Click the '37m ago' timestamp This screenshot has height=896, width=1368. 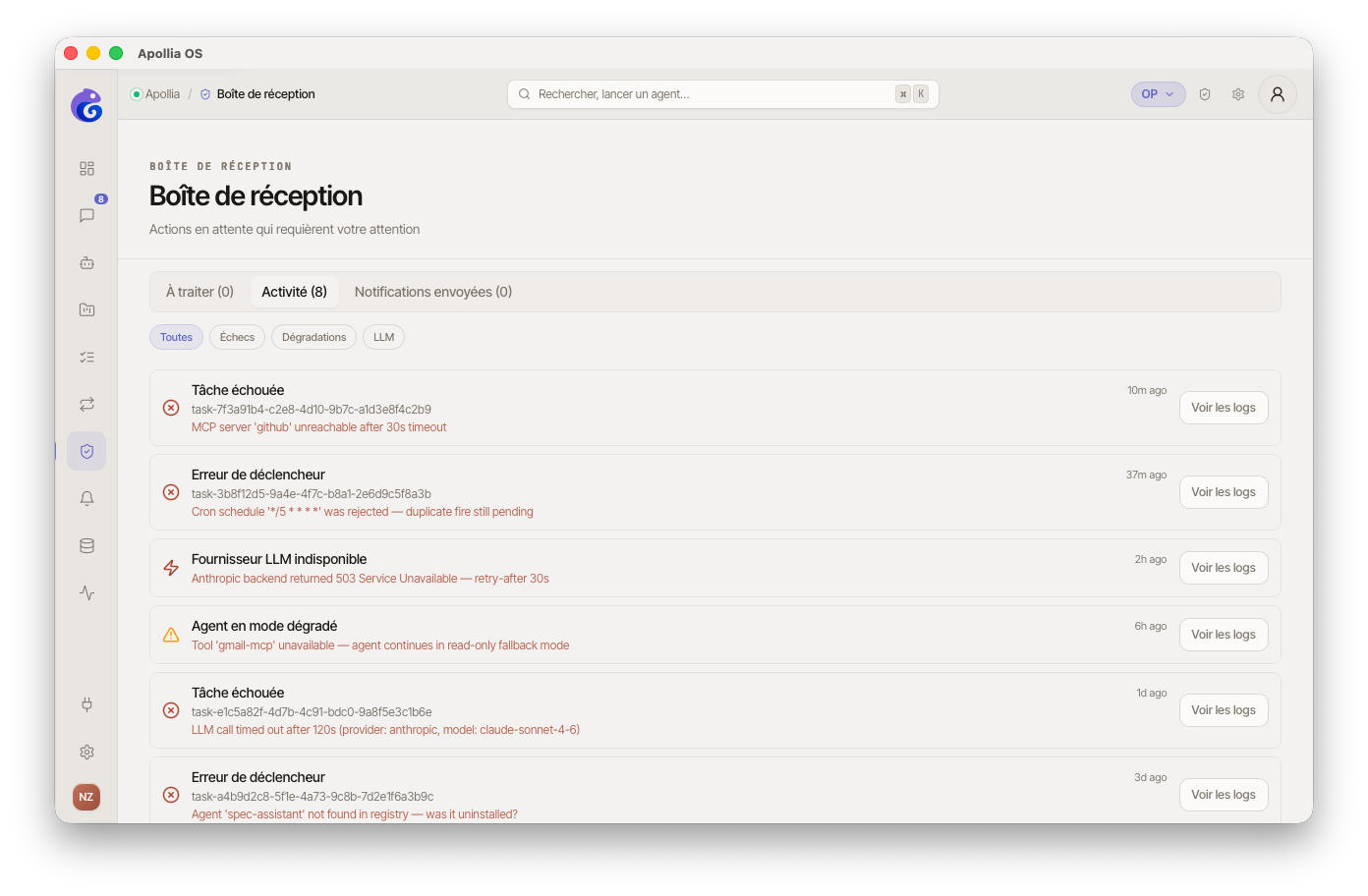coord(1147,475)
